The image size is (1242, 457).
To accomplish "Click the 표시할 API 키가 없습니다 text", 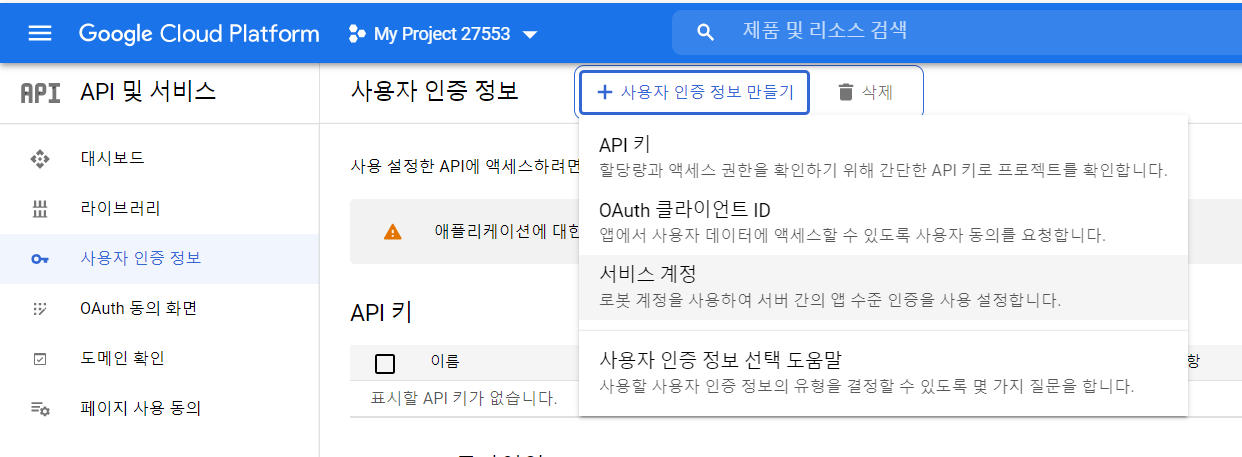I will (x=464, y=398).
